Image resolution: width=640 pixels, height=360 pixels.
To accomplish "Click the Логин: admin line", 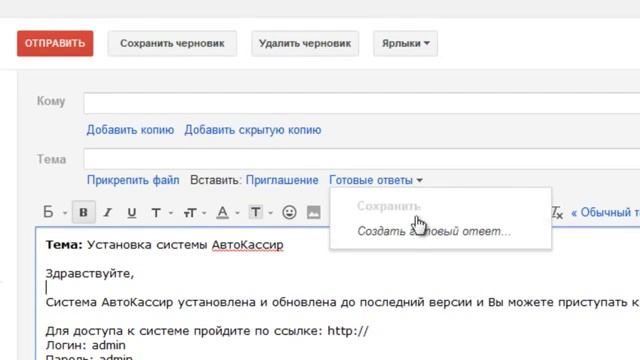I will click(x=86, y=345).
